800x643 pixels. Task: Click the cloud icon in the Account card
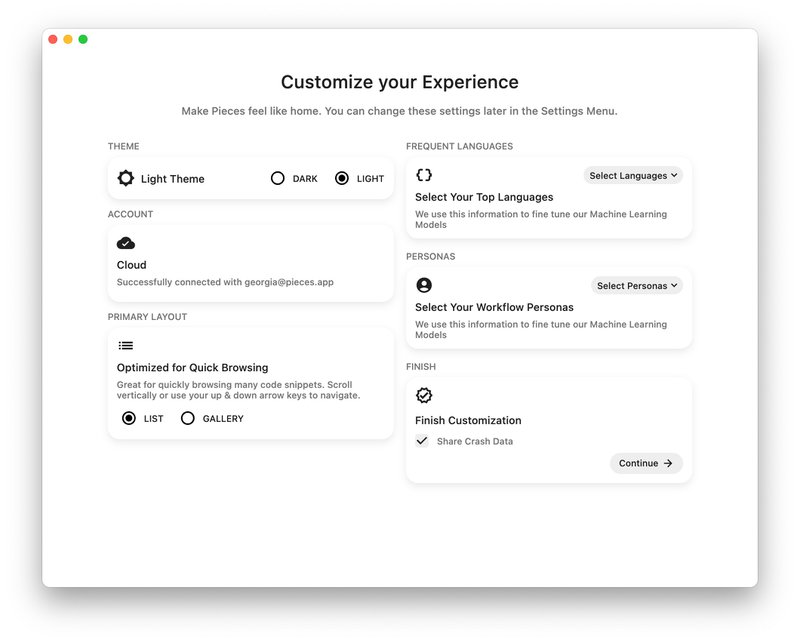point(125,242)
